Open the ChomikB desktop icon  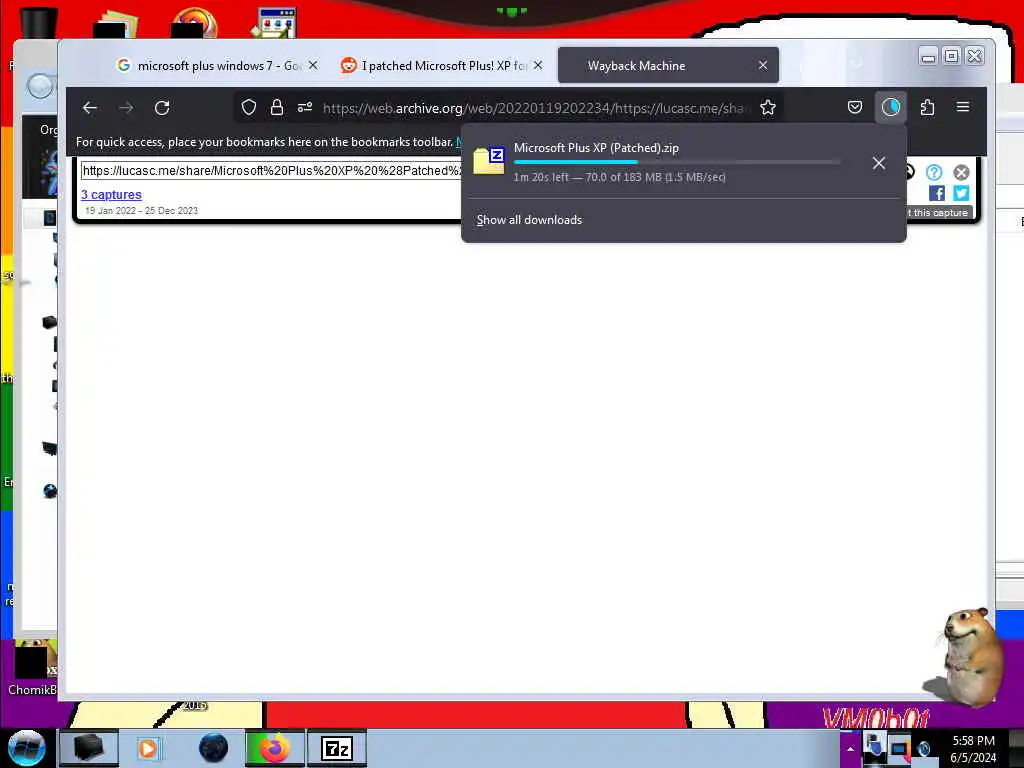(32, 669)
